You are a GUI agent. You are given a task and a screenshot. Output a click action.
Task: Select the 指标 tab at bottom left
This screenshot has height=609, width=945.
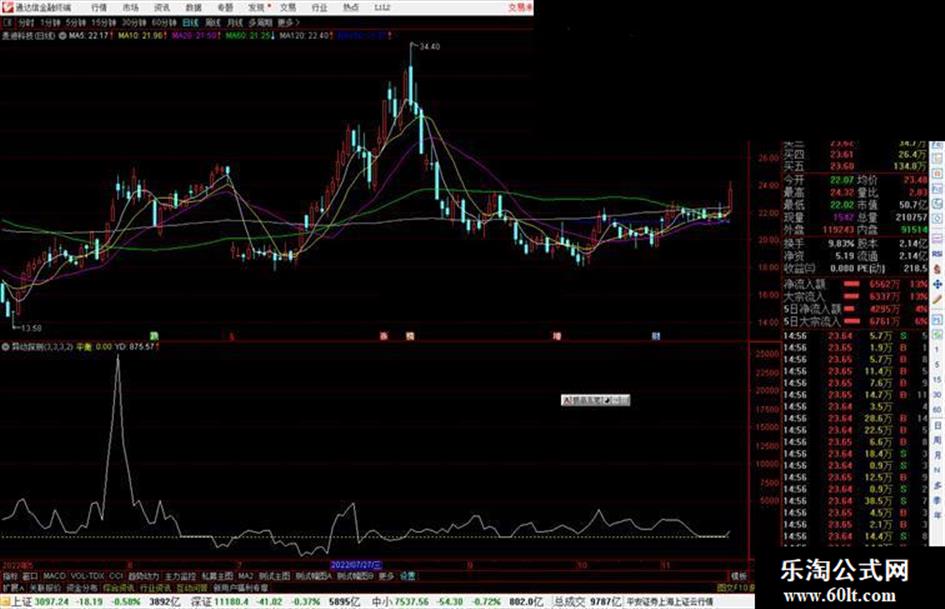tap(10, 576)
